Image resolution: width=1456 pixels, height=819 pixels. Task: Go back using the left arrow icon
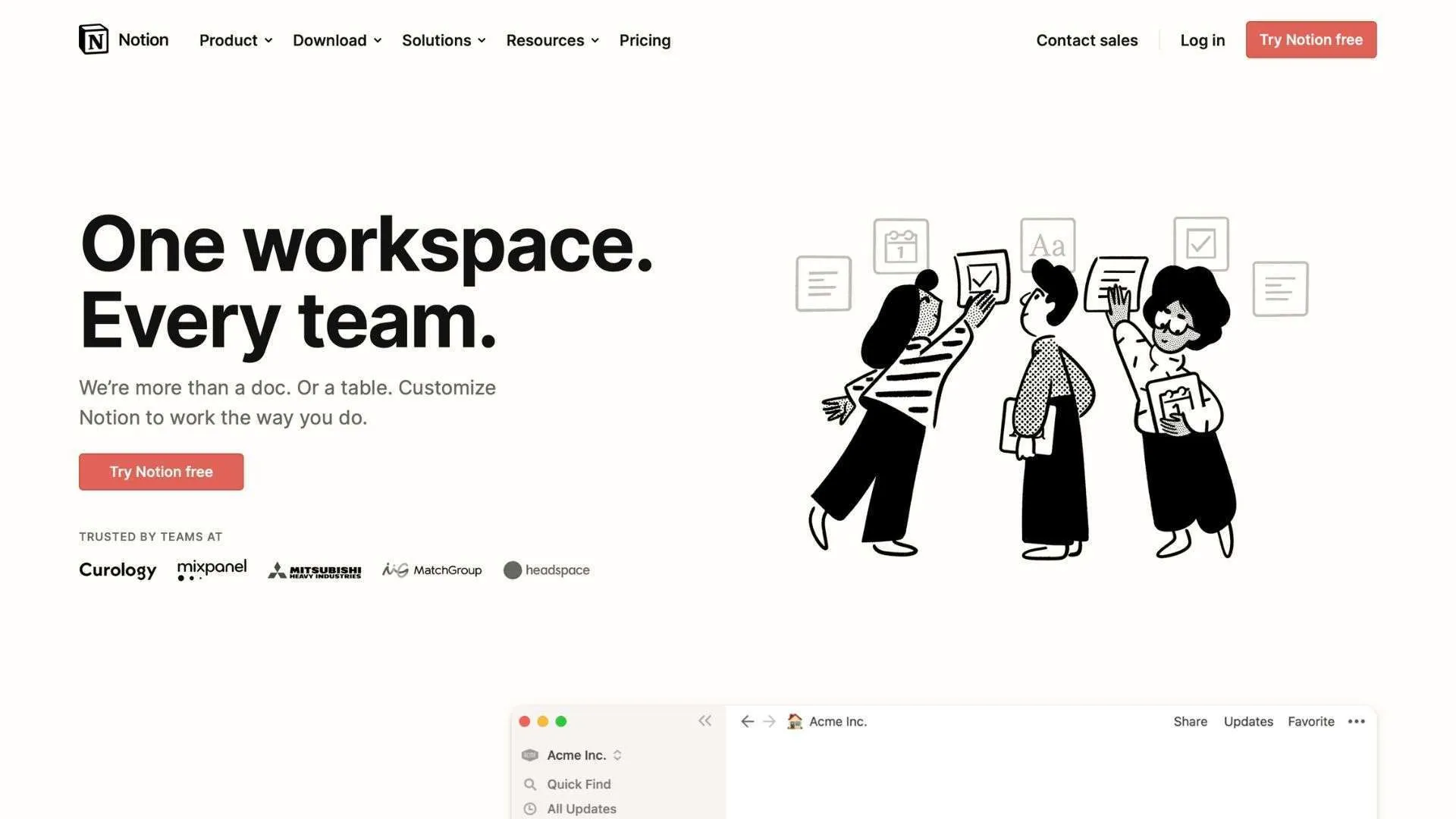(x=747, y=721)
